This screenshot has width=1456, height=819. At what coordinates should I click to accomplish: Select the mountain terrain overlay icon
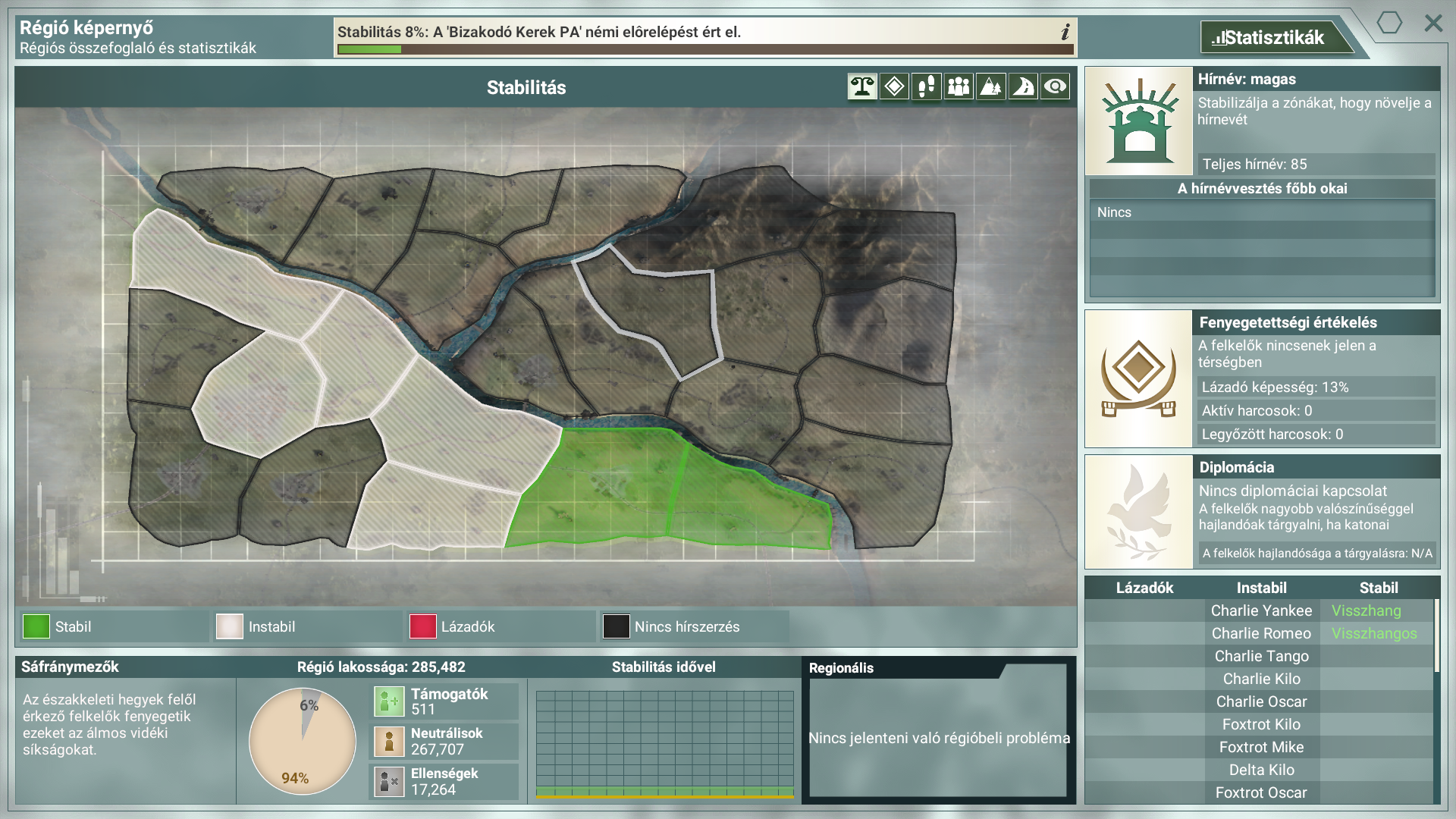coord(990,86)
